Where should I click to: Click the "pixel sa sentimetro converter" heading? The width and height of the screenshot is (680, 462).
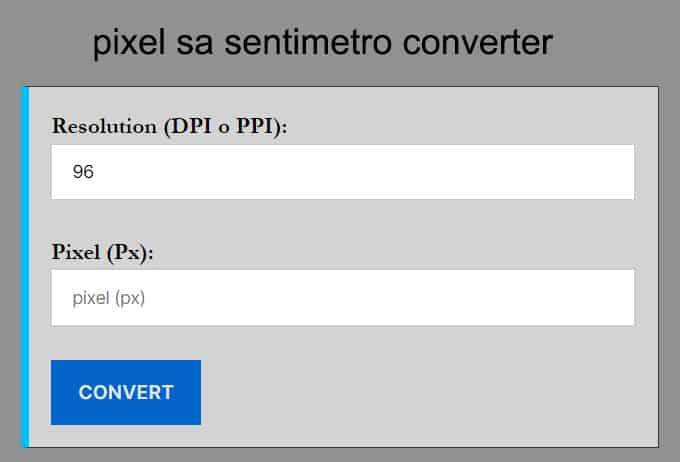click(322, 43)
